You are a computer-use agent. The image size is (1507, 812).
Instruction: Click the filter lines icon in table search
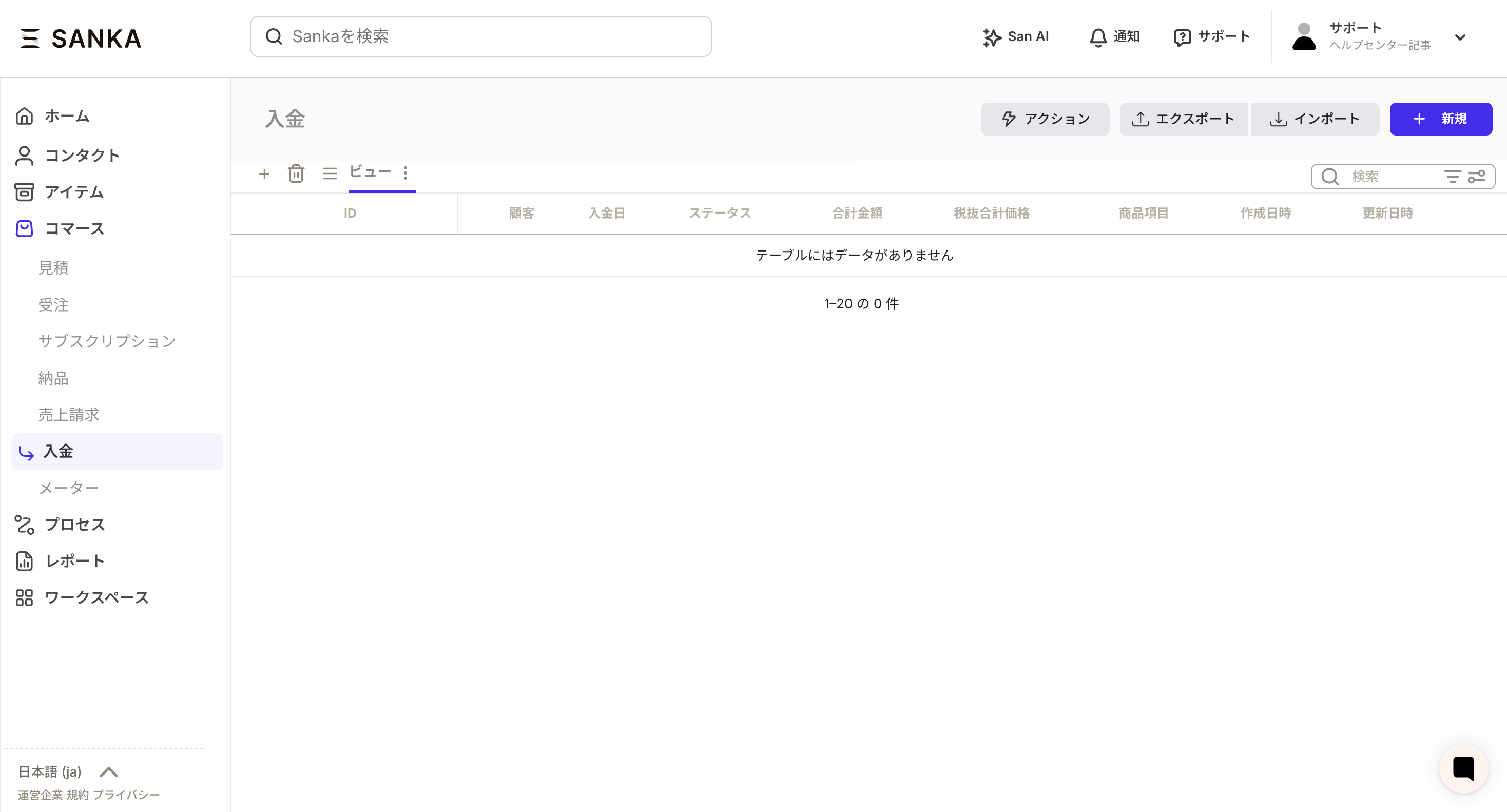[1452, 177]
